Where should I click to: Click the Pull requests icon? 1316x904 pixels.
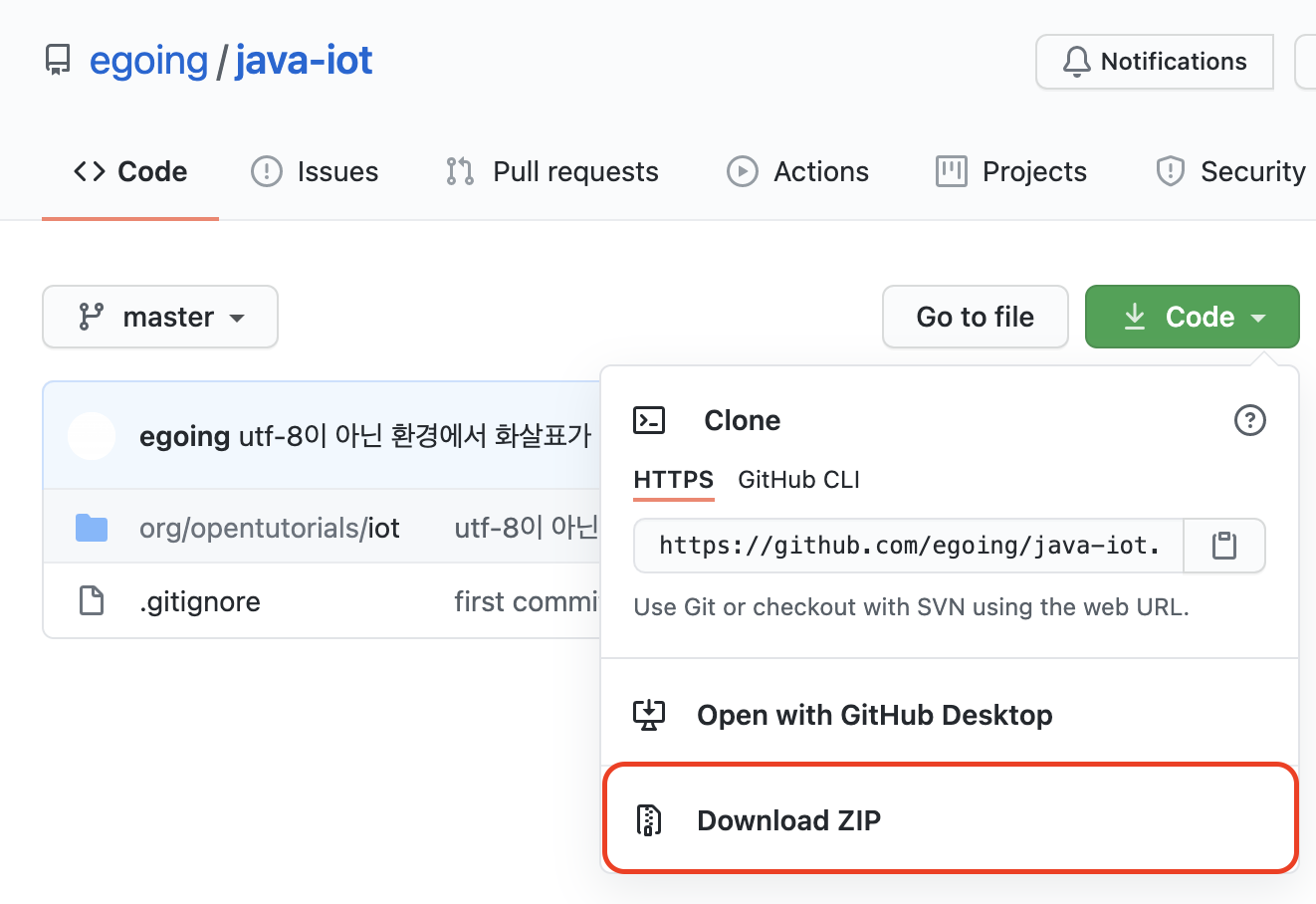pyautogui.click(x=460, y=171)
